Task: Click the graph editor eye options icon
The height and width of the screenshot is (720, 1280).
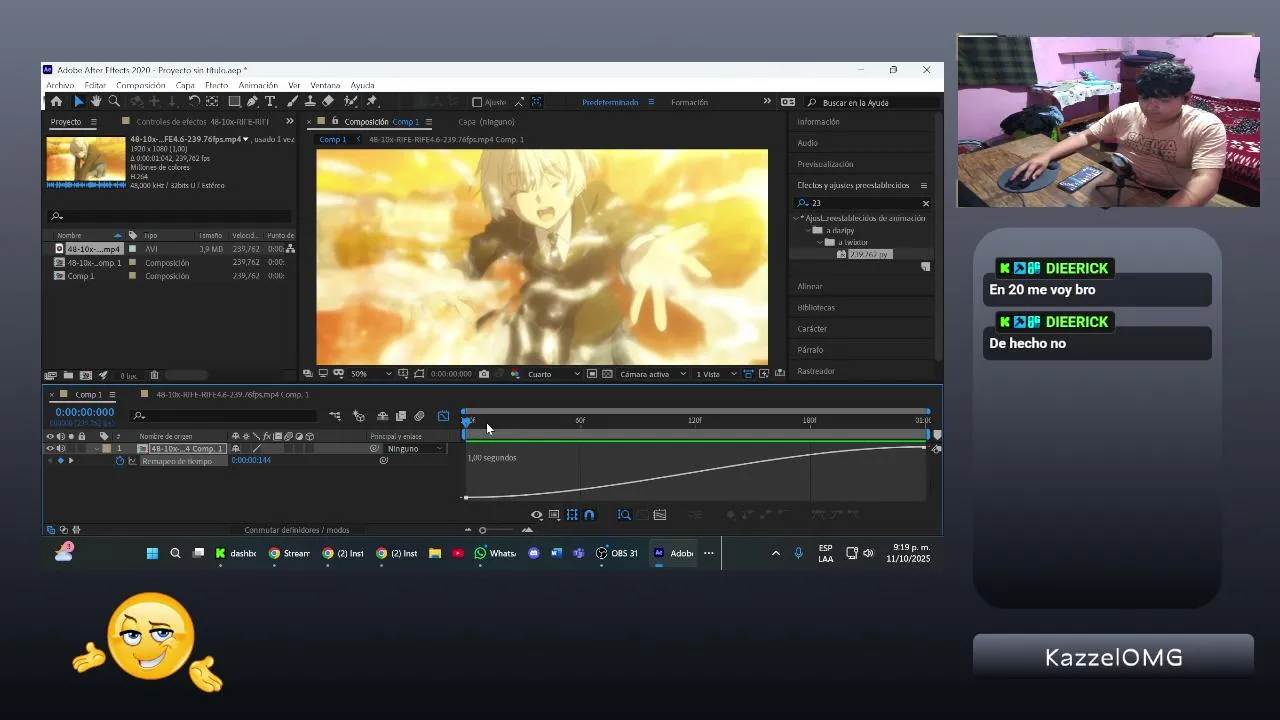Action: tap(536, 515)
